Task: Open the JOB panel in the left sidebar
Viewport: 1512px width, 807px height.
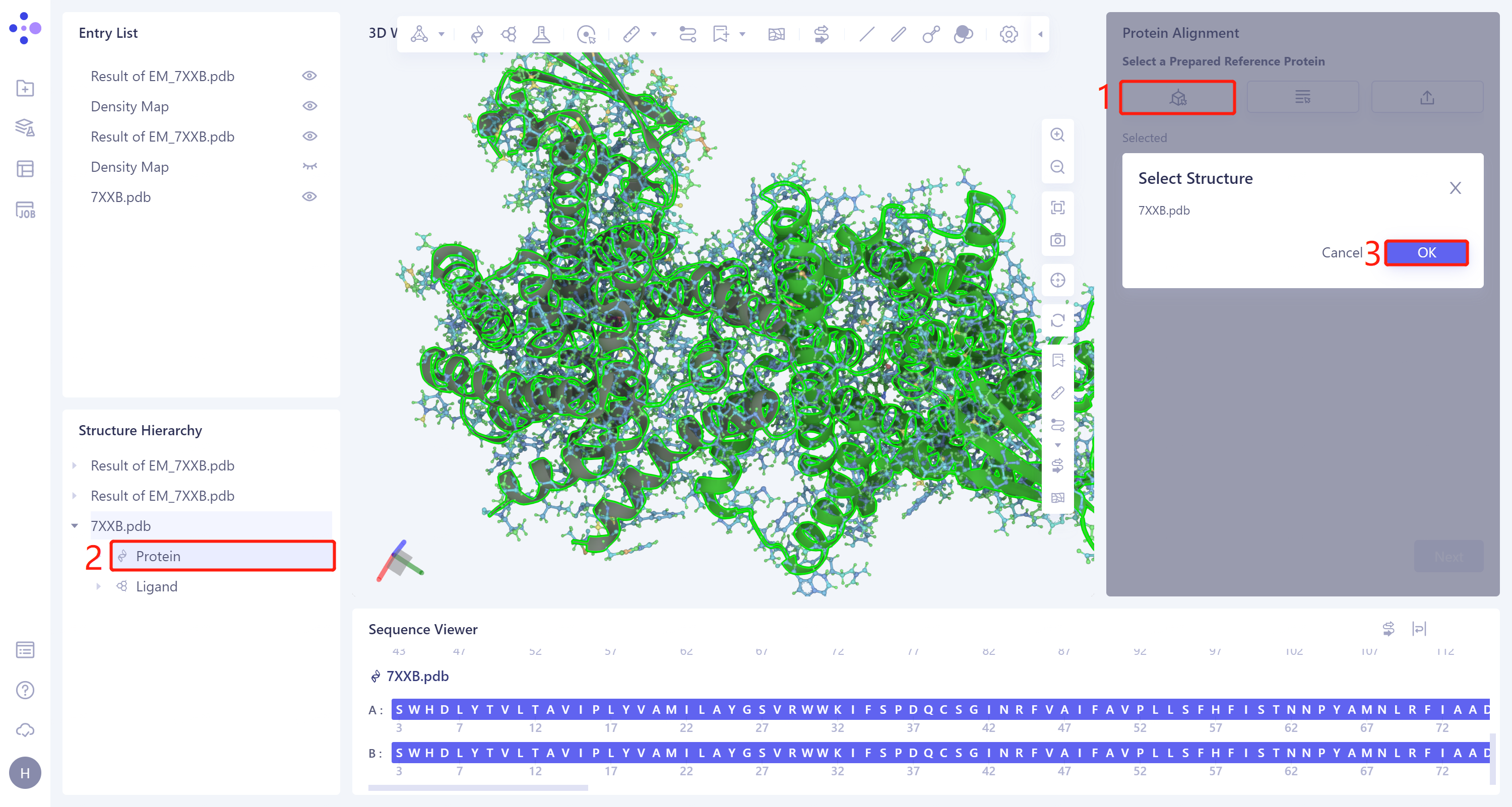Action: coord(25,210)
